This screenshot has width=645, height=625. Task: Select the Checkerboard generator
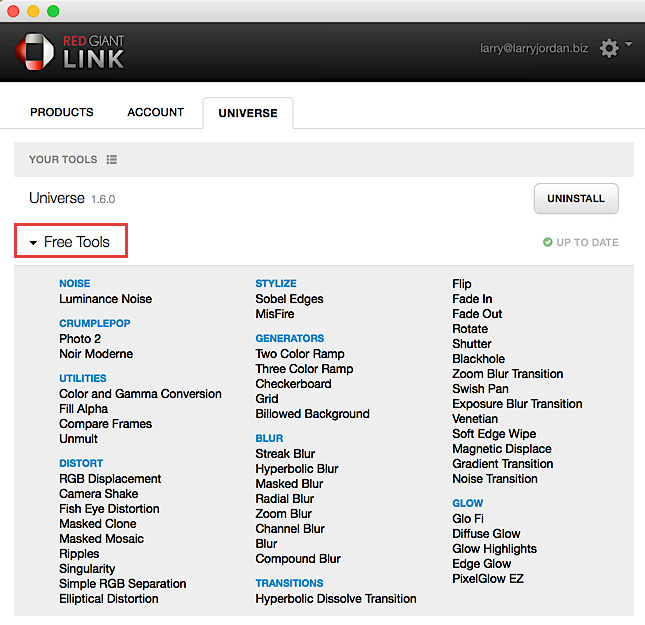[x=293, y=383]
